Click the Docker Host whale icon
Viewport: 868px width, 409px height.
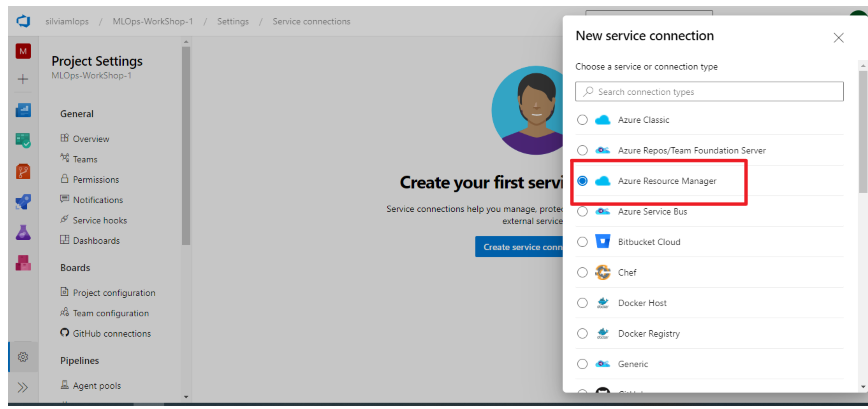coord(602,303)
